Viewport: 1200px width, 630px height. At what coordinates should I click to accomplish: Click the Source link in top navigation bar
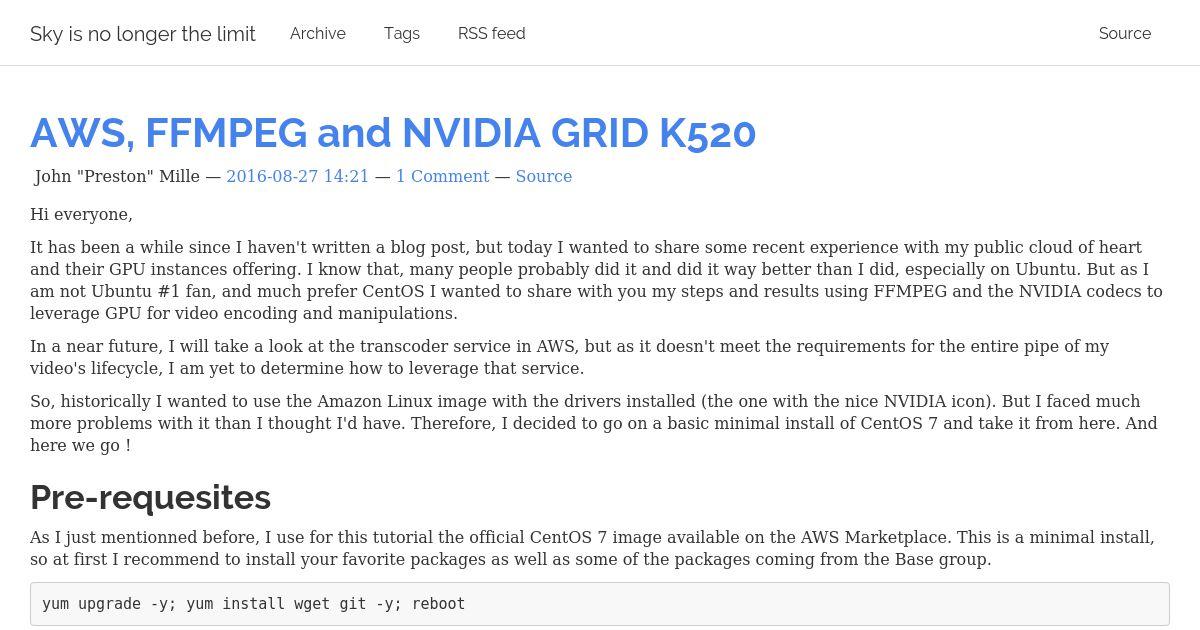pos(1125,33)
